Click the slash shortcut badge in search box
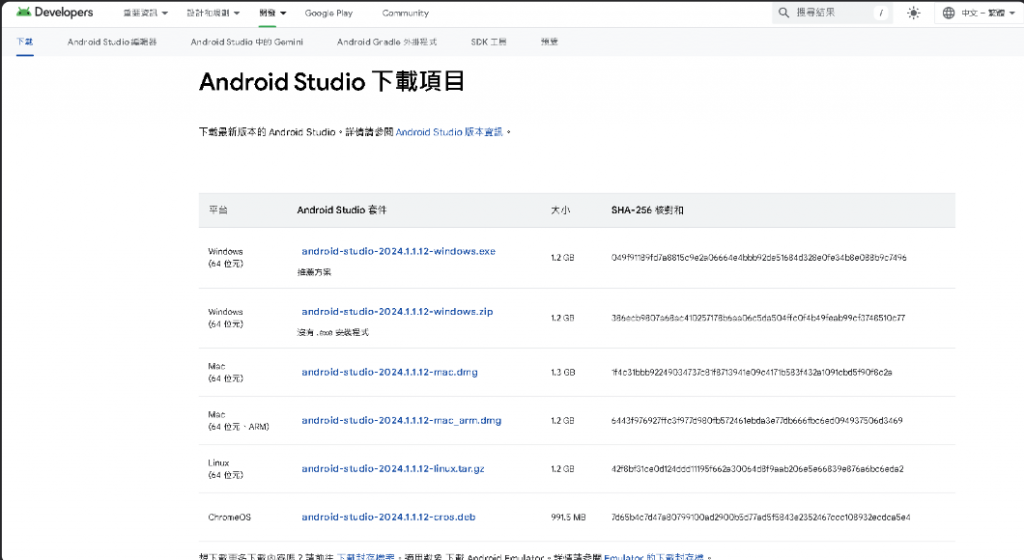 881,13
